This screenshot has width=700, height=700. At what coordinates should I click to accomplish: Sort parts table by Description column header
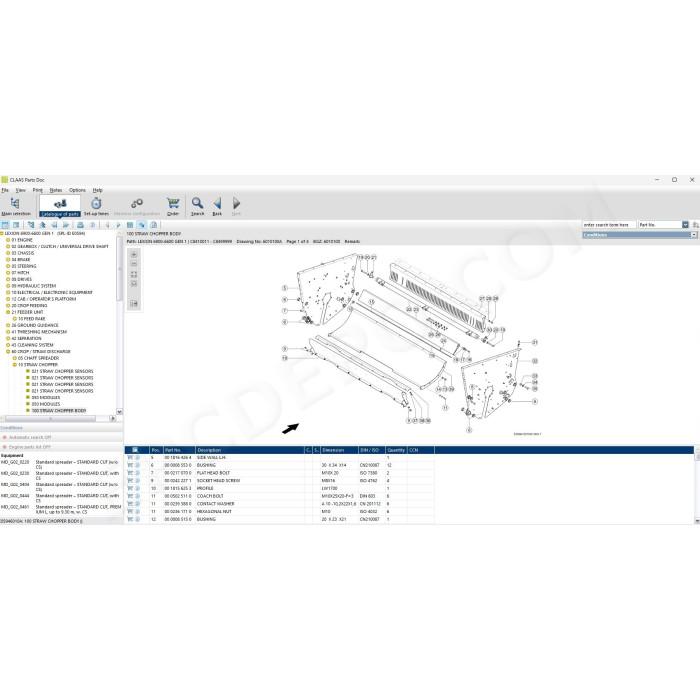tap(250, 450)
